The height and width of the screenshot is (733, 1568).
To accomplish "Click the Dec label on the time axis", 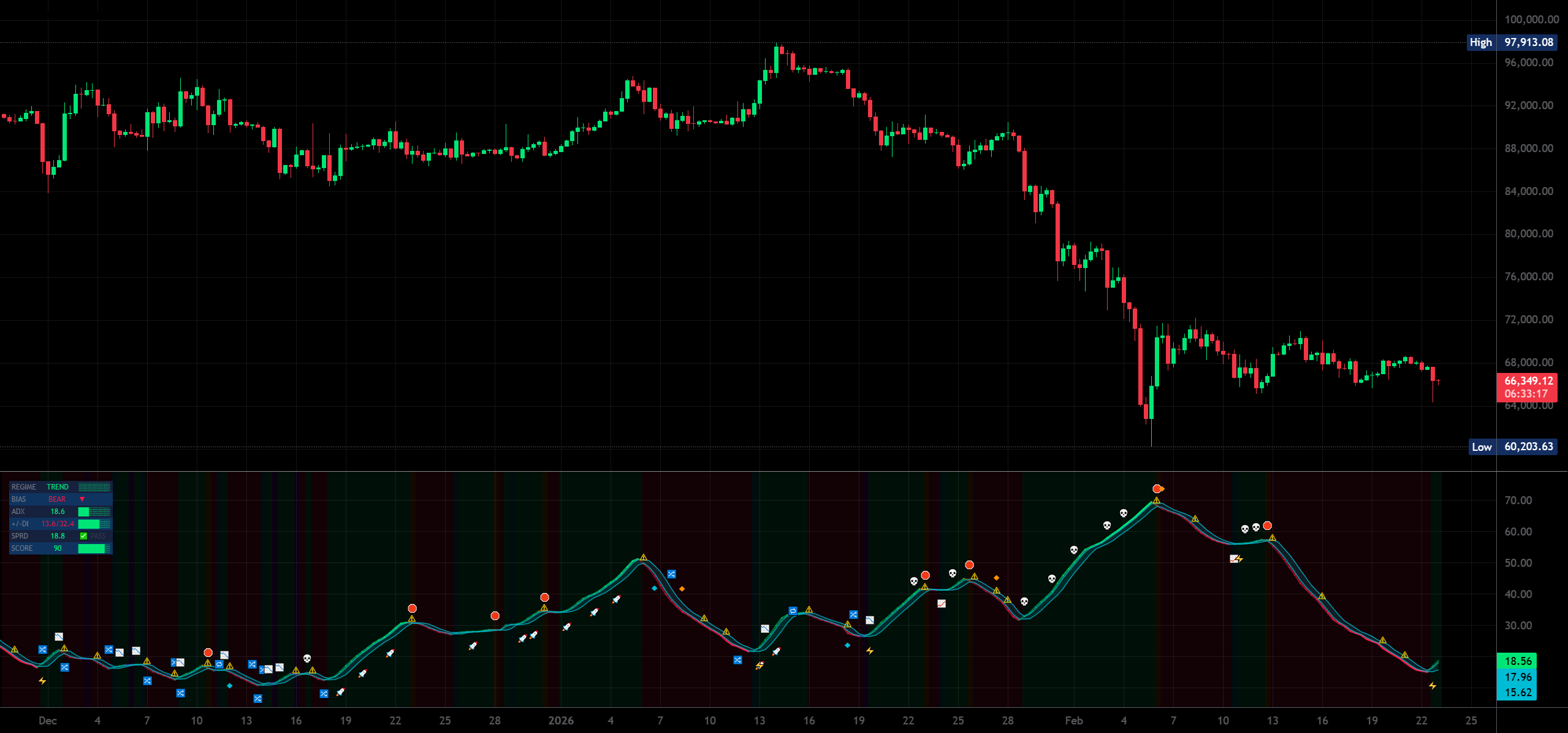I will point(48,721).
